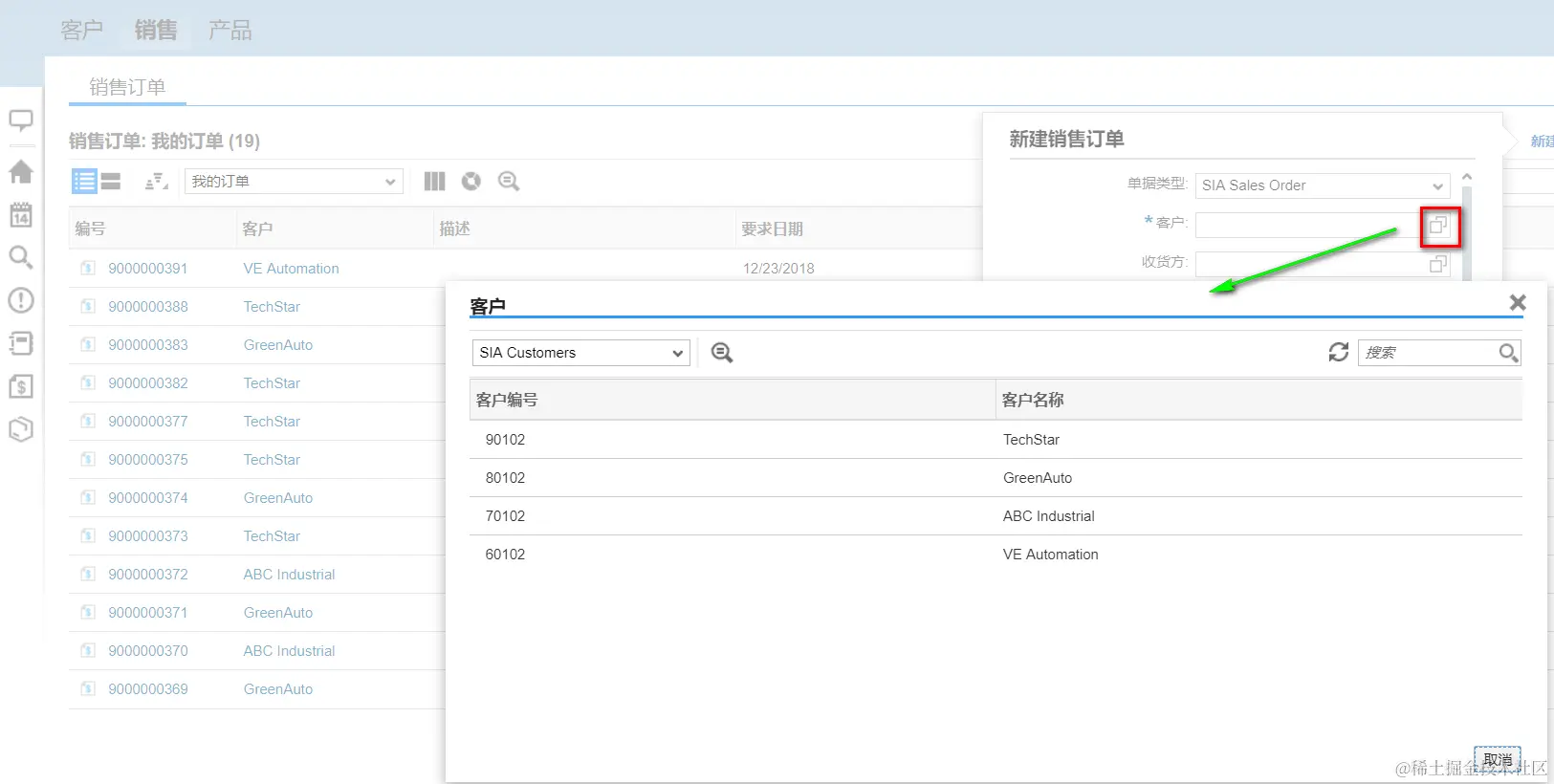Close the 客户 selection dialog
The width and height of the screenshot is (1554, 784).
(x=1518, y=302)
